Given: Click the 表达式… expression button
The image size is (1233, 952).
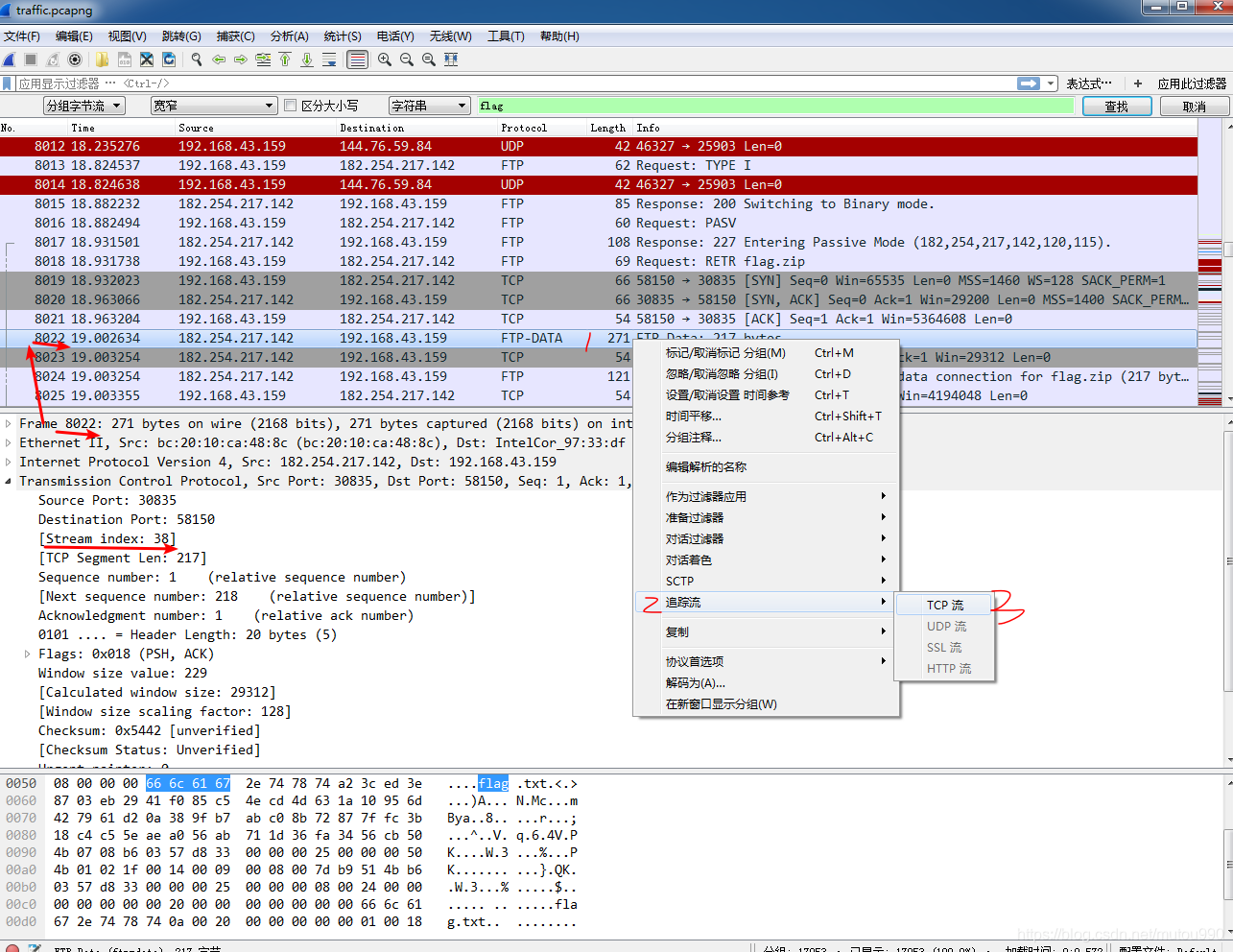Looking at the screenshot, I should point(1089,83).
